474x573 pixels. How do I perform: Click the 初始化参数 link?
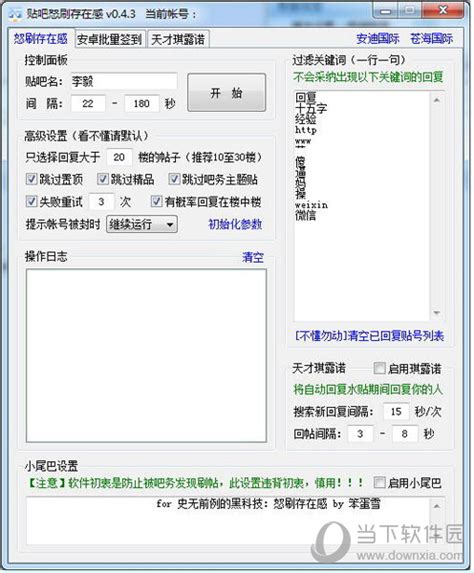coord(235,224)
